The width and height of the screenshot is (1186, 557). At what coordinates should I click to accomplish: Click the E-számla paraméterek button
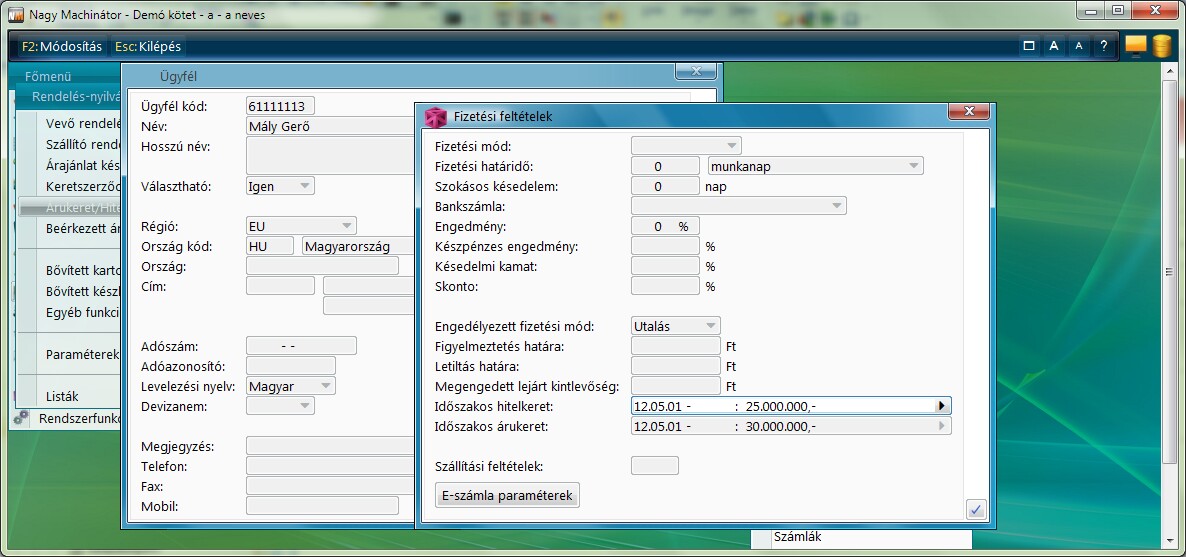coord(508,495)
